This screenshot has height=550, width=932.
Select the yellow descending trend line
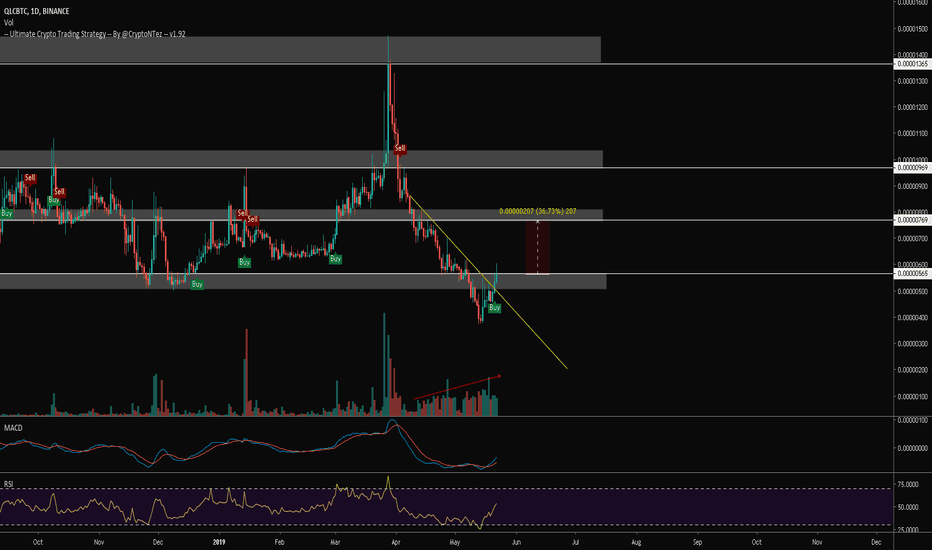point(487,282)
